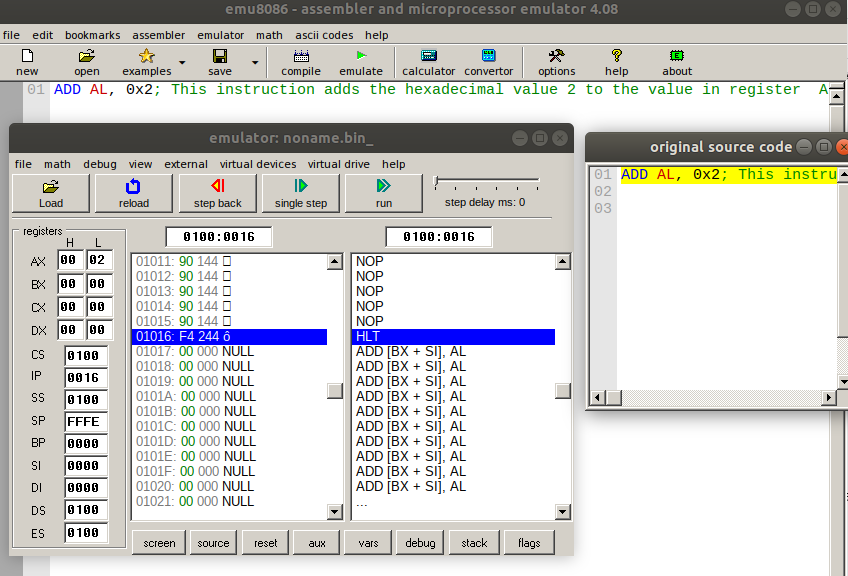This screenshot has height=576, width=848.
Task: Click the compile toolbar icon
Action: pos(300,62)
